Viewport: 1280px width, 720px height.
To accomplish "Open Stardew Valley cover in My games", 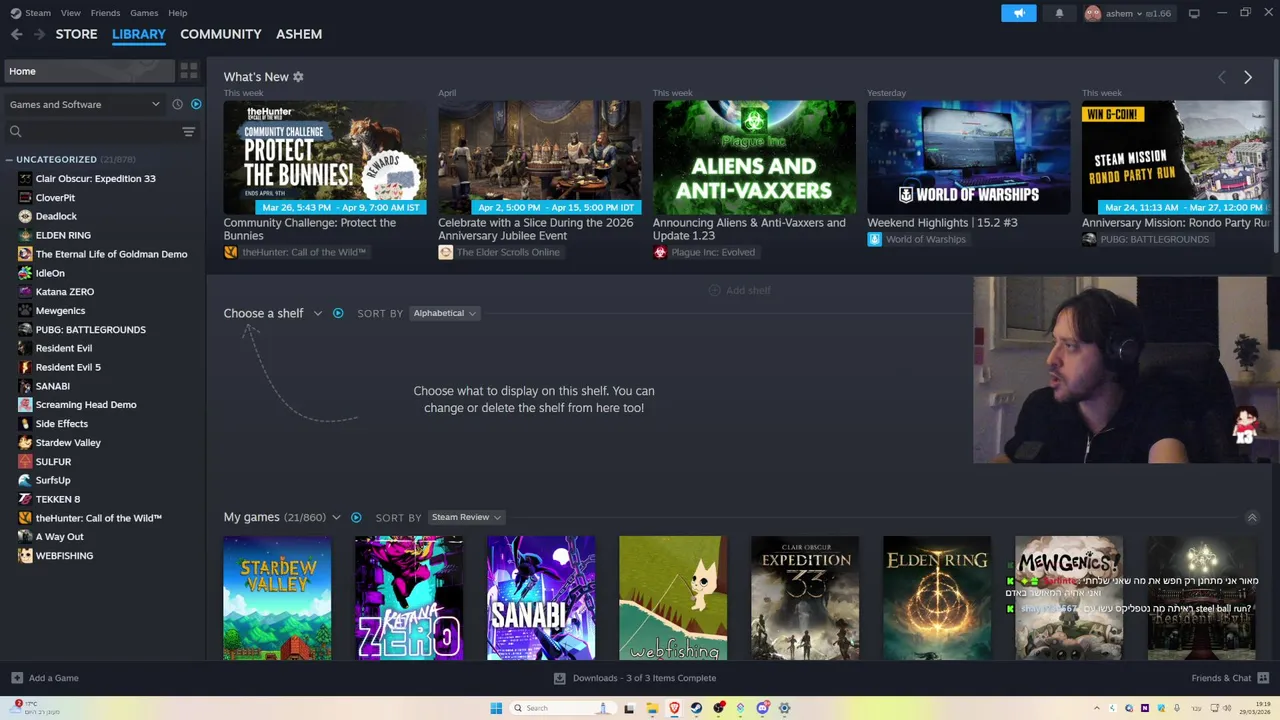I will [x=277, y=598].
